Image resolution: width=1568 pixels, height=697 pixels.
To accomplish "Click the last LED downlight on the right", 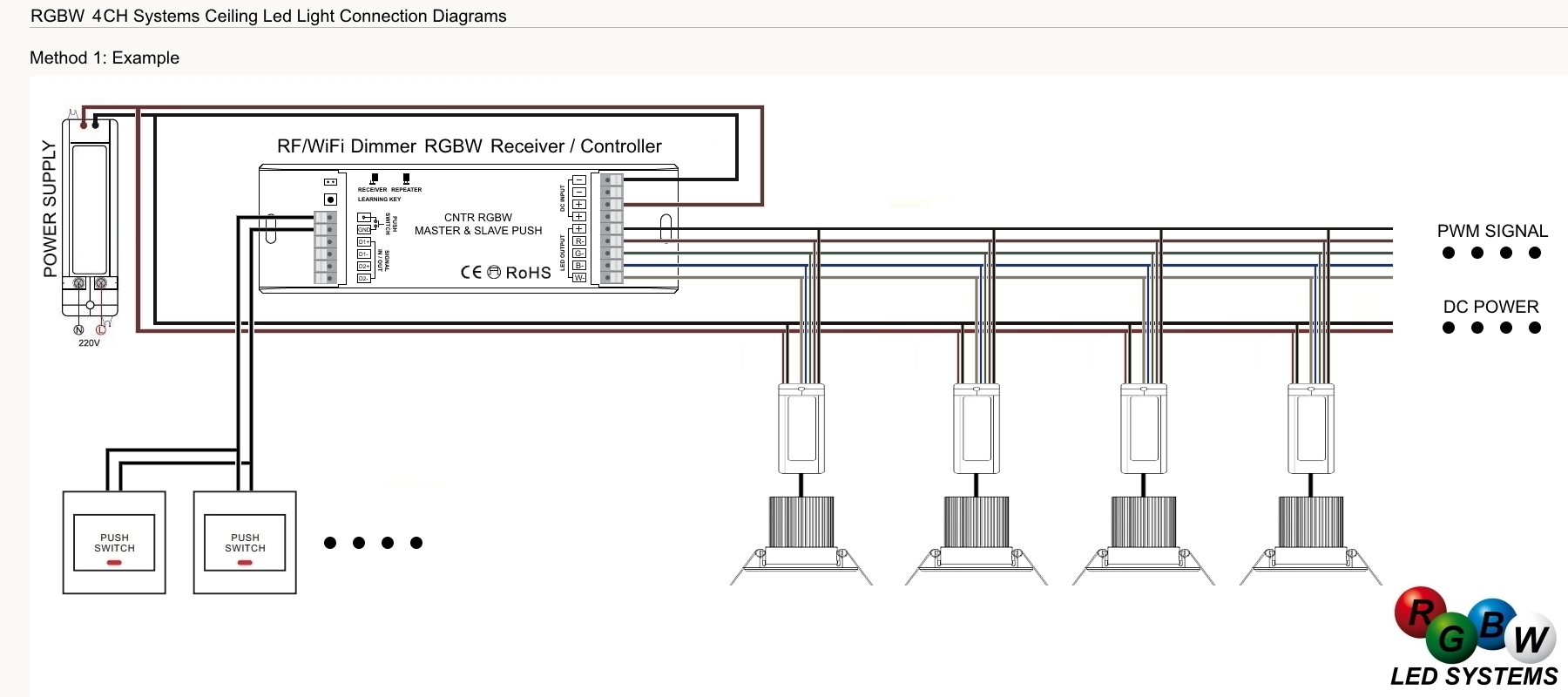I will point(1310,540).
